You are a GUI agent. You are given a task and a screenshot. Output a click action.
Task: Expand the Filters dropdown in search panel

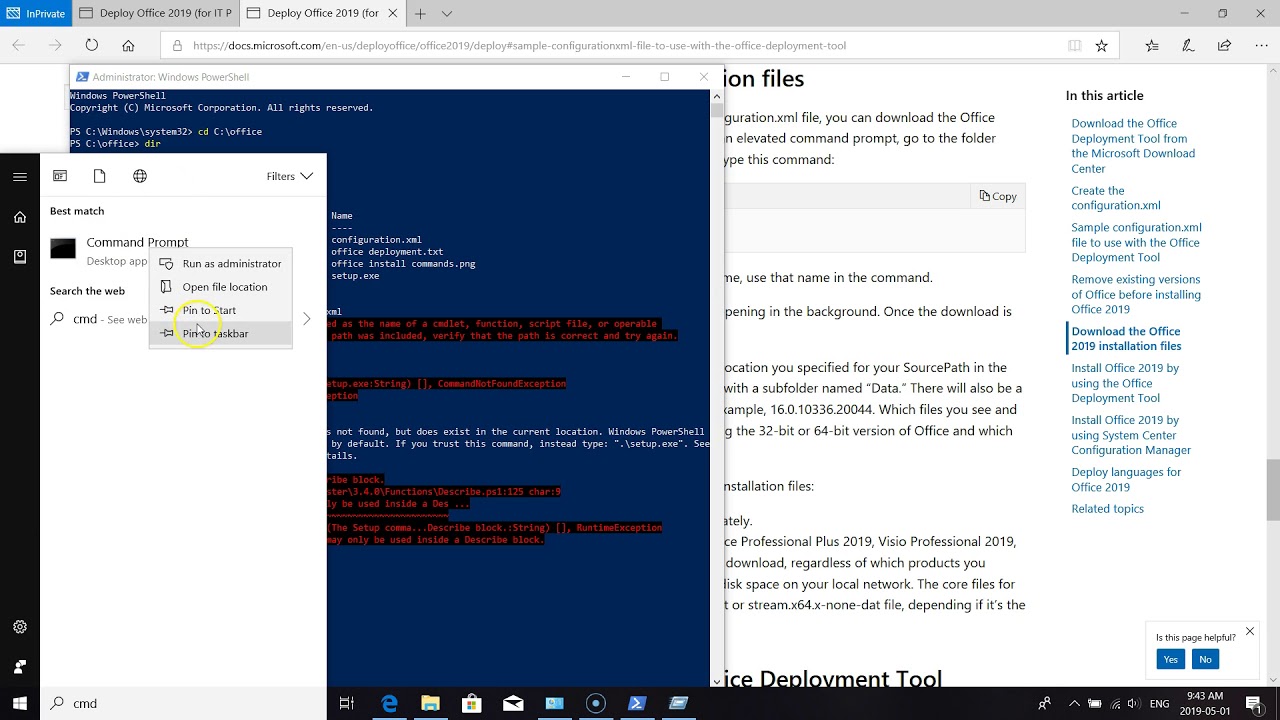289,176
